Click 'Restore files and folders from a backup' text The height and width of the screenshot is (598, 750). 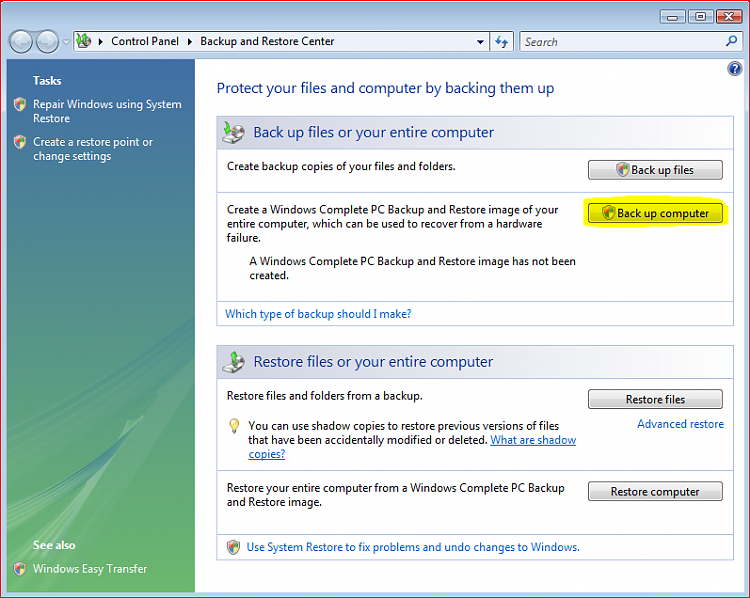pos(324,396)
